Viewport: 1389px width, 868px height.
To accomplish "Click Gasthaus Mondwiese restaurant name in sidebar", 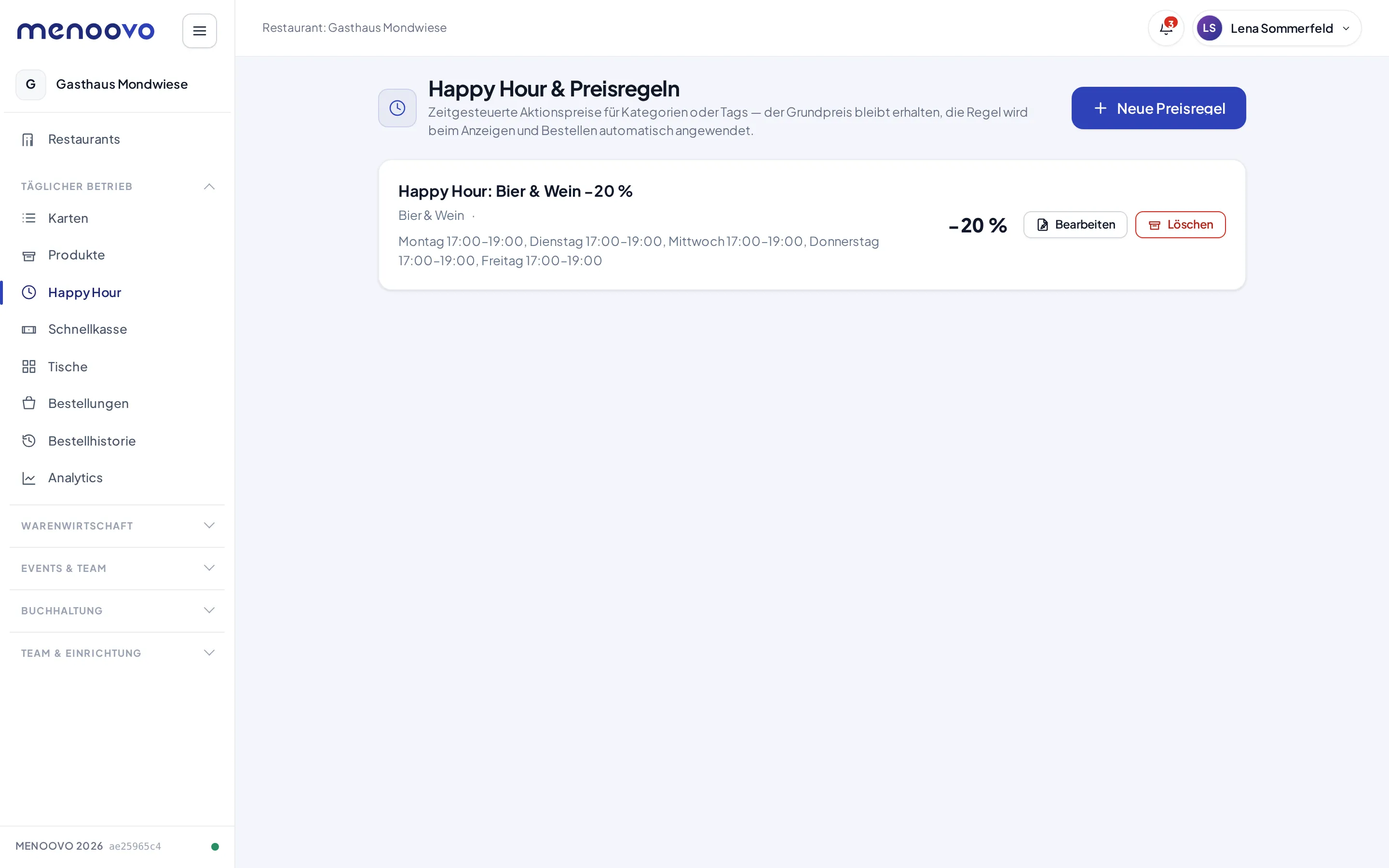I will coord(122,84).
